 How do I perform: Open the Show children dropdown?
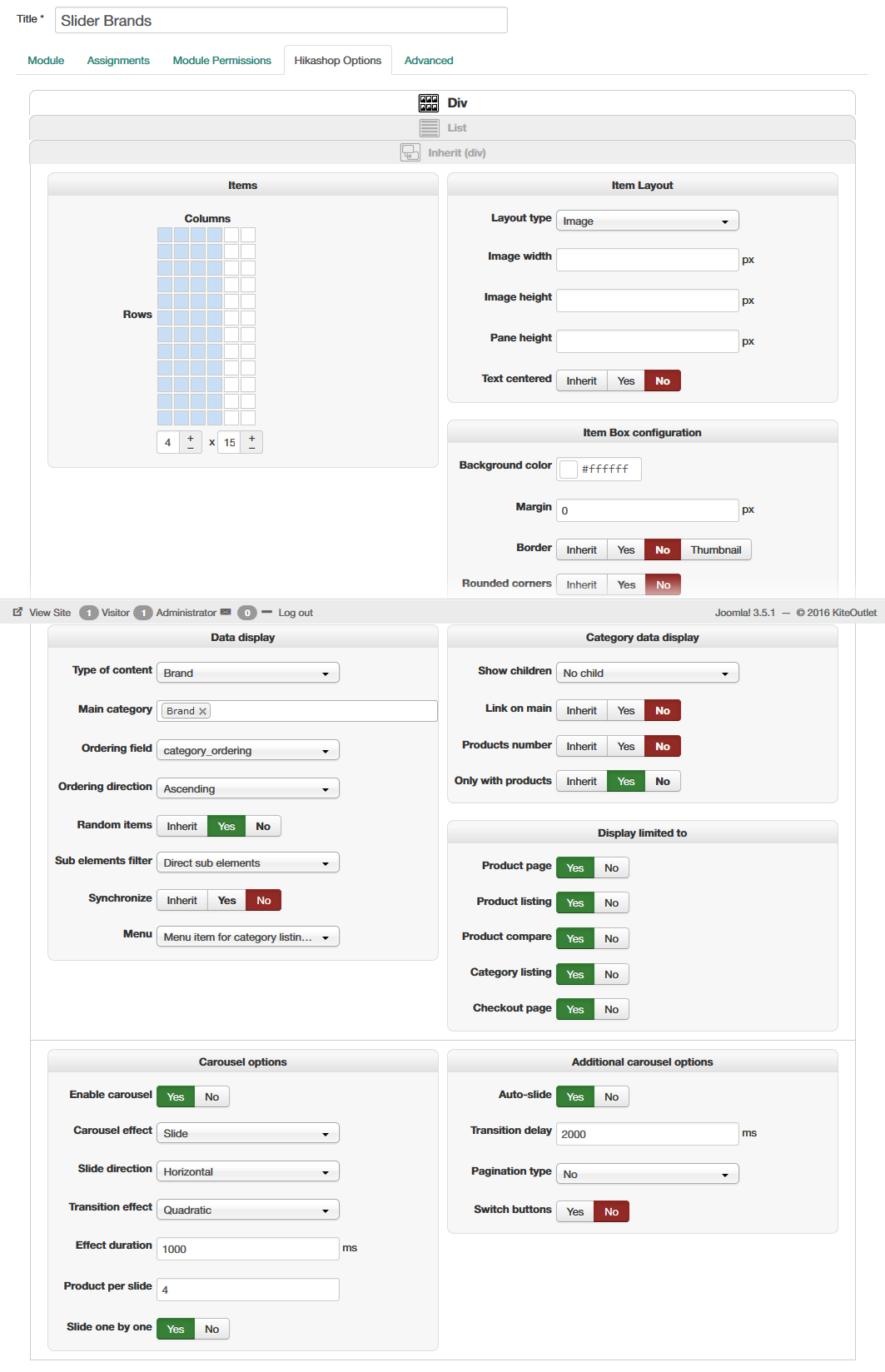[648, 673]
